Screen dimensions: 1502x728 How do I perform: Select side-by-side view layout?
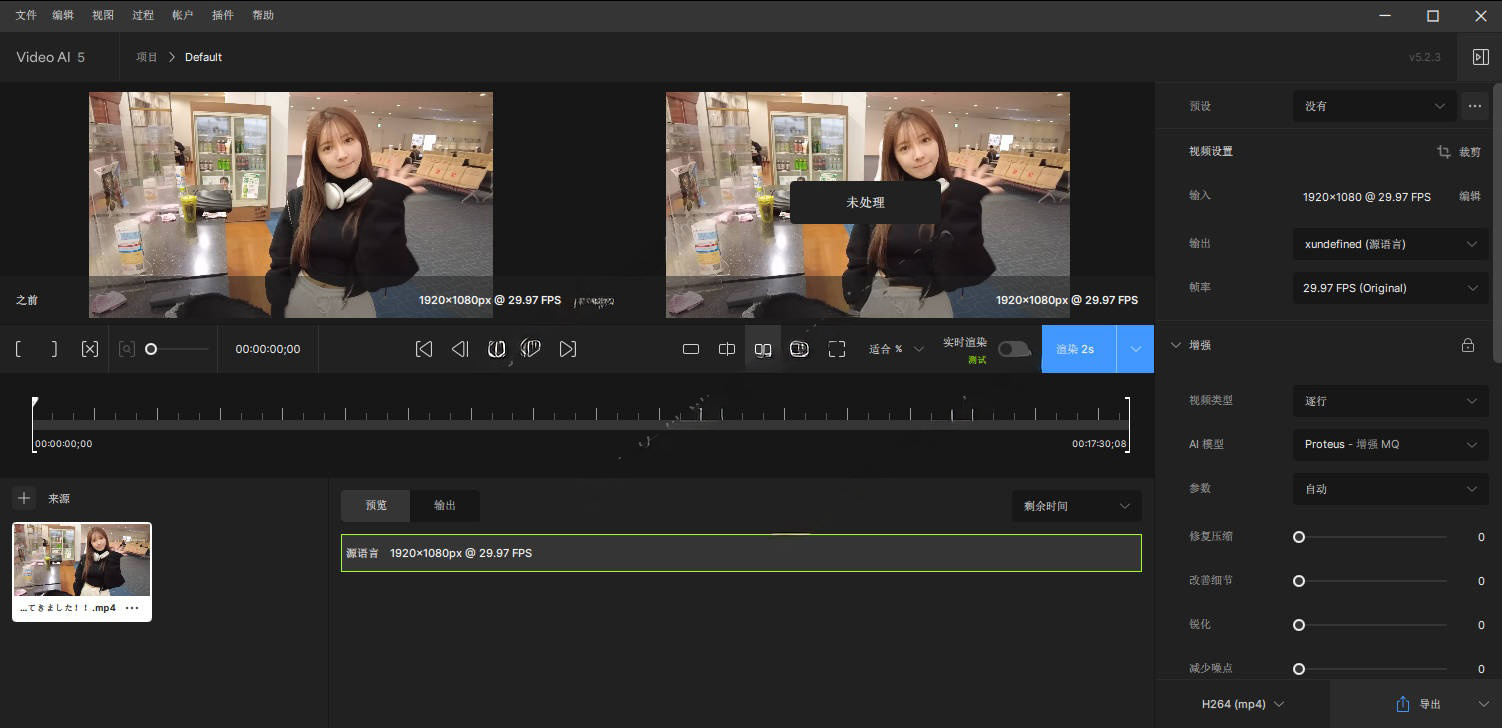[x=763, y=349]
